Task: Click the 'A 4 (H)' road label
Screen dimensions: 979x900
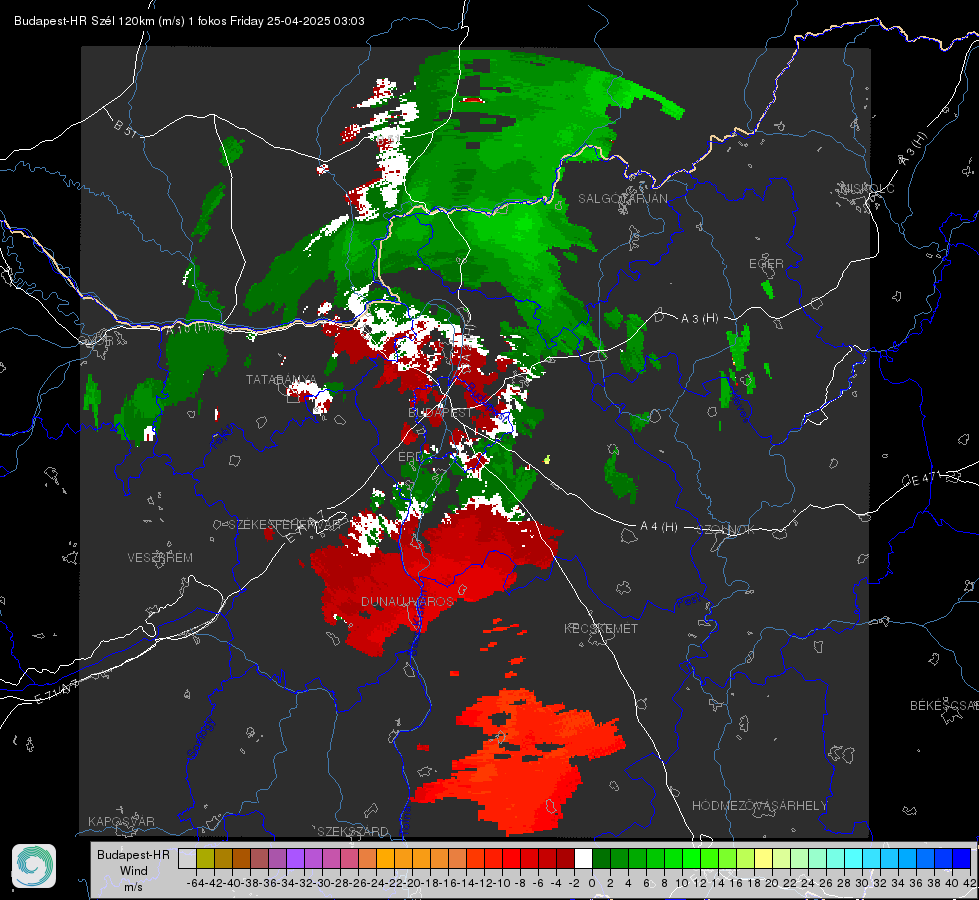Action: (x=659, y=527)
